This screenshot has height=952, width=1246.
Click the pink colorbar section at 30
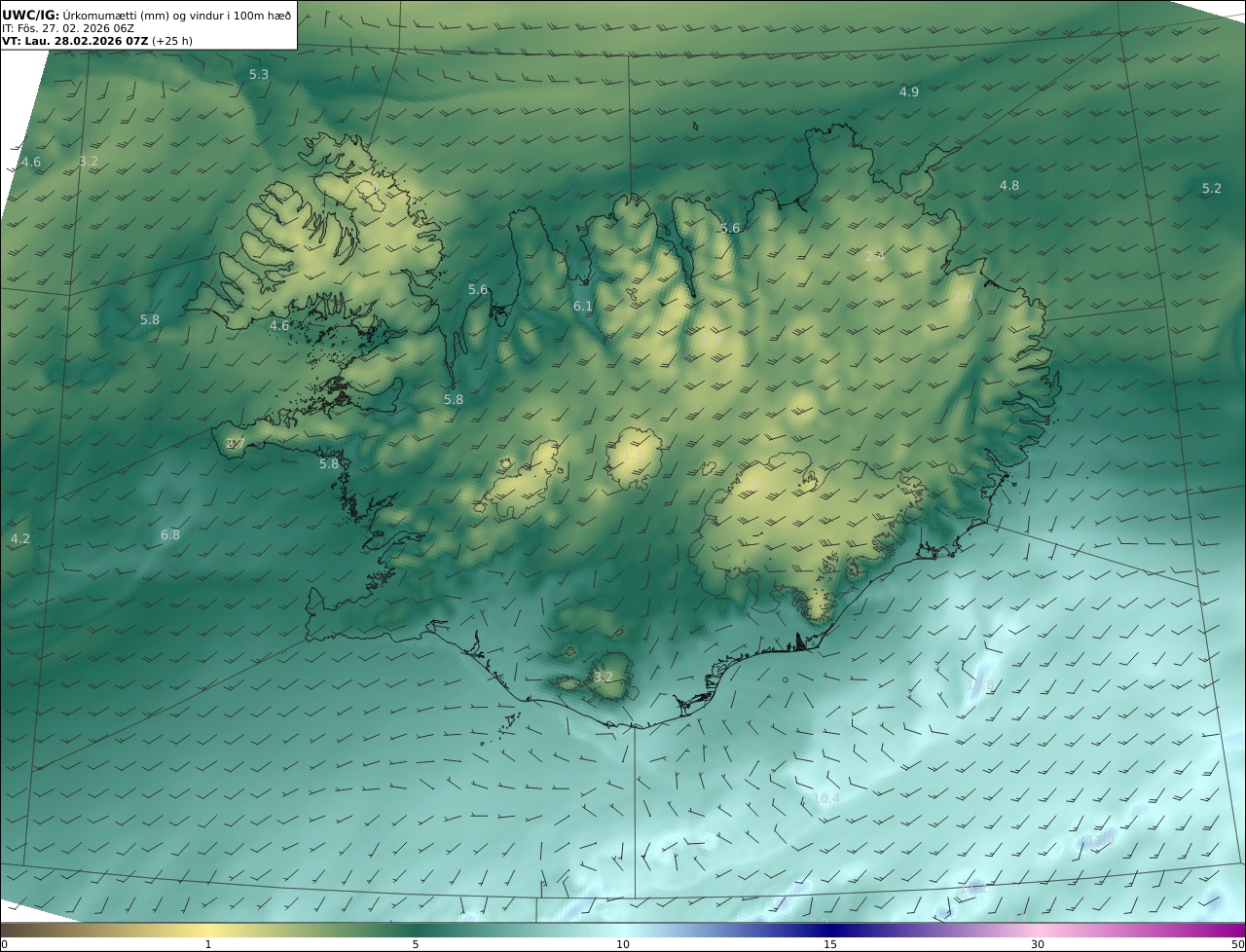1038,930
